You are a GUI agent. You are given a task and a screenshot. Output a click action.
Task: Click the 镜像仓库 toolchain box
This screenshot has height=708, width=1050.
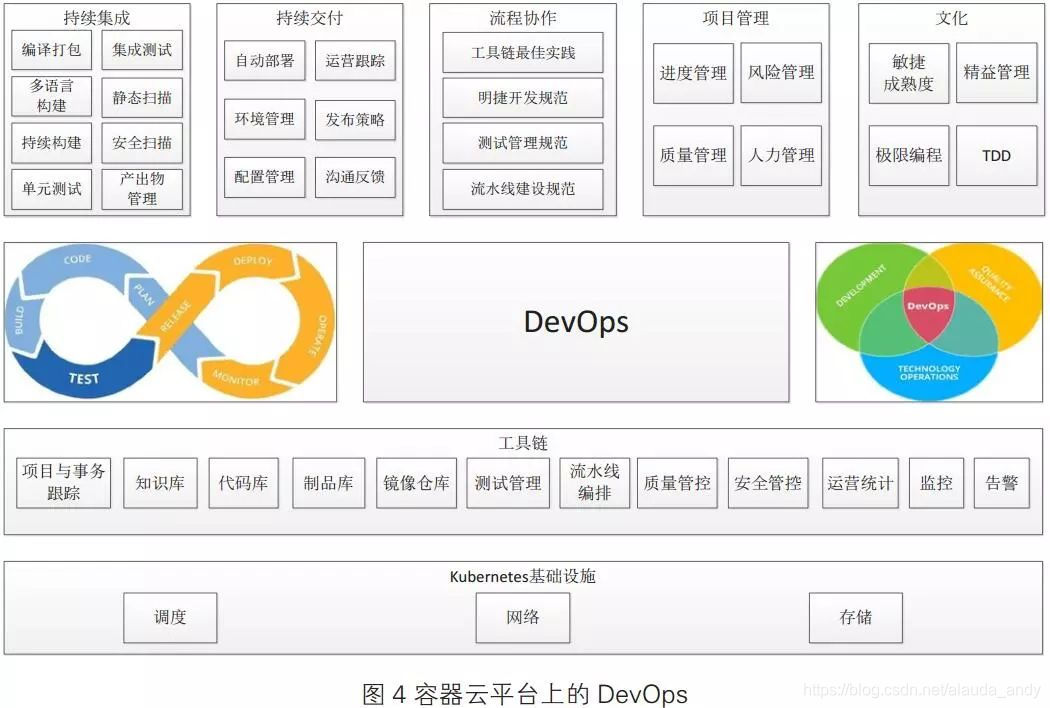coord(417,483)
